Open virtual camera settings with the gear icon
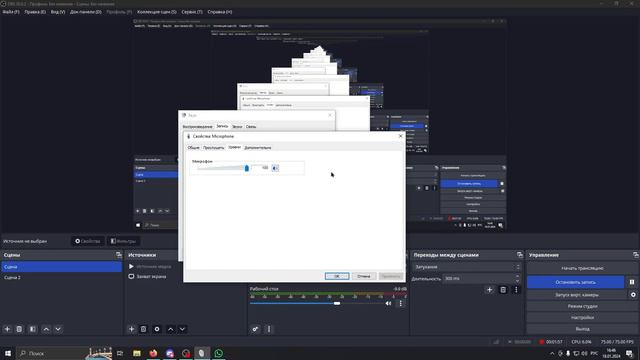Image resolution: width=640 pixels, height=360 pixels. point(633,295)
